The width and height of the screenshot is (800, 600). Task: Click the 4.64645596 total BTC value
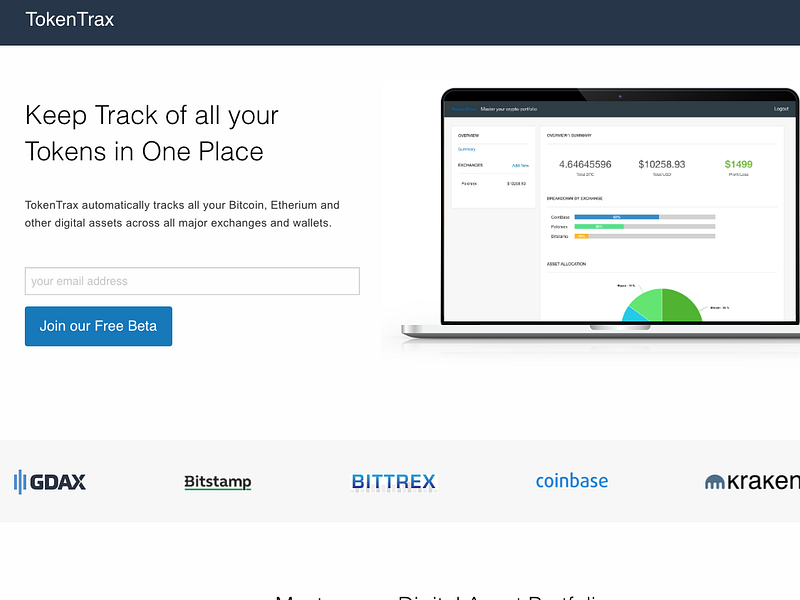(585, 164)
